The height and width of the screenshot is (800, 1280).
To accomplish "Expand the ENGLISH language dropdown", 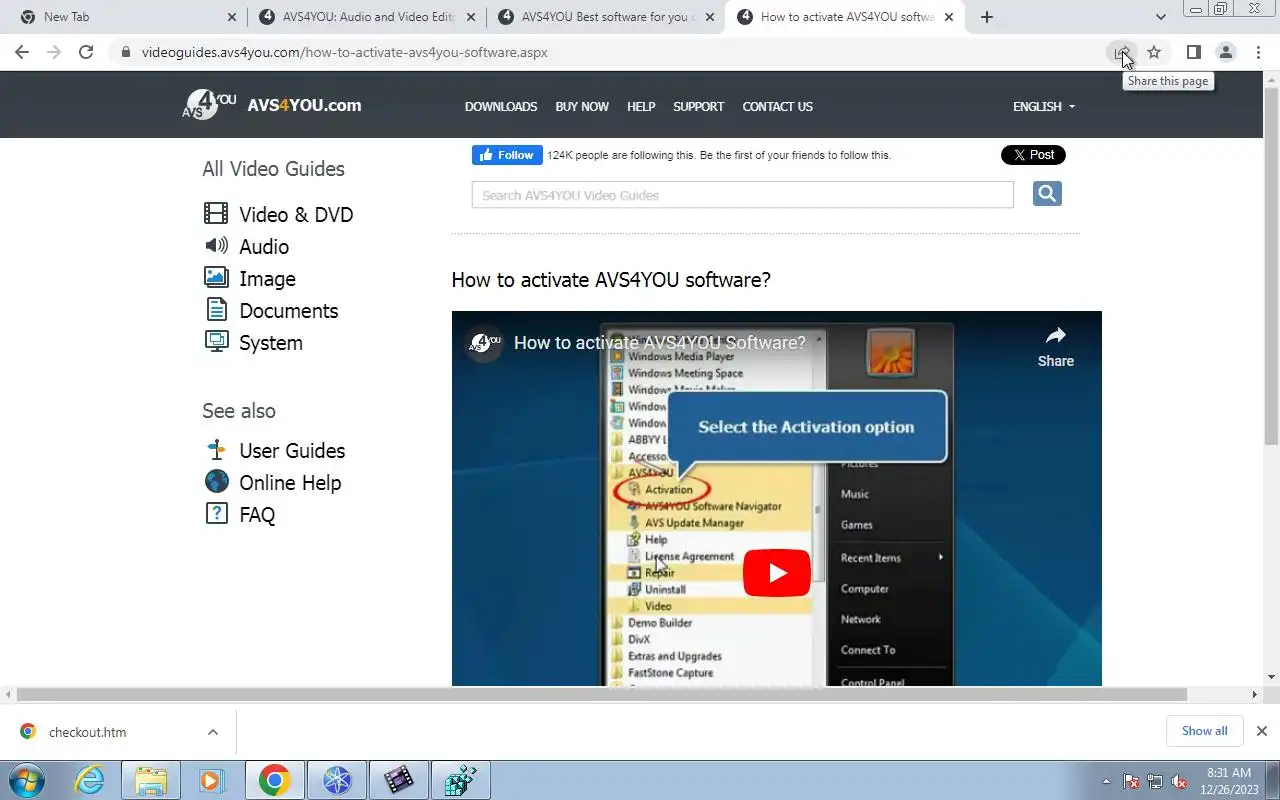I will [x=1044, y=106].
